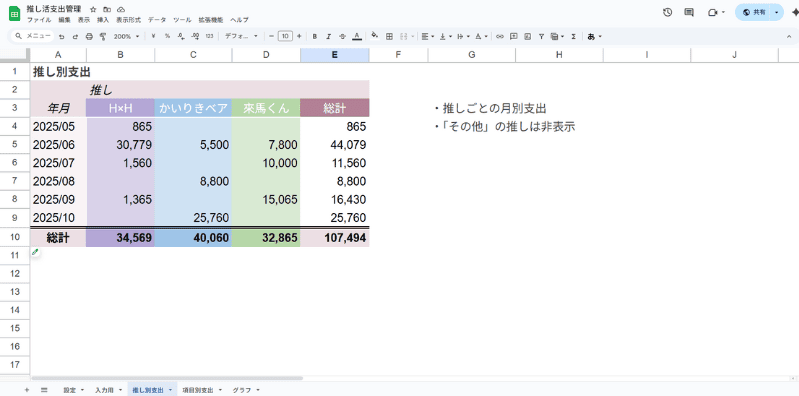
Task: Open the データ menu
Action: [x=157, y=20]
